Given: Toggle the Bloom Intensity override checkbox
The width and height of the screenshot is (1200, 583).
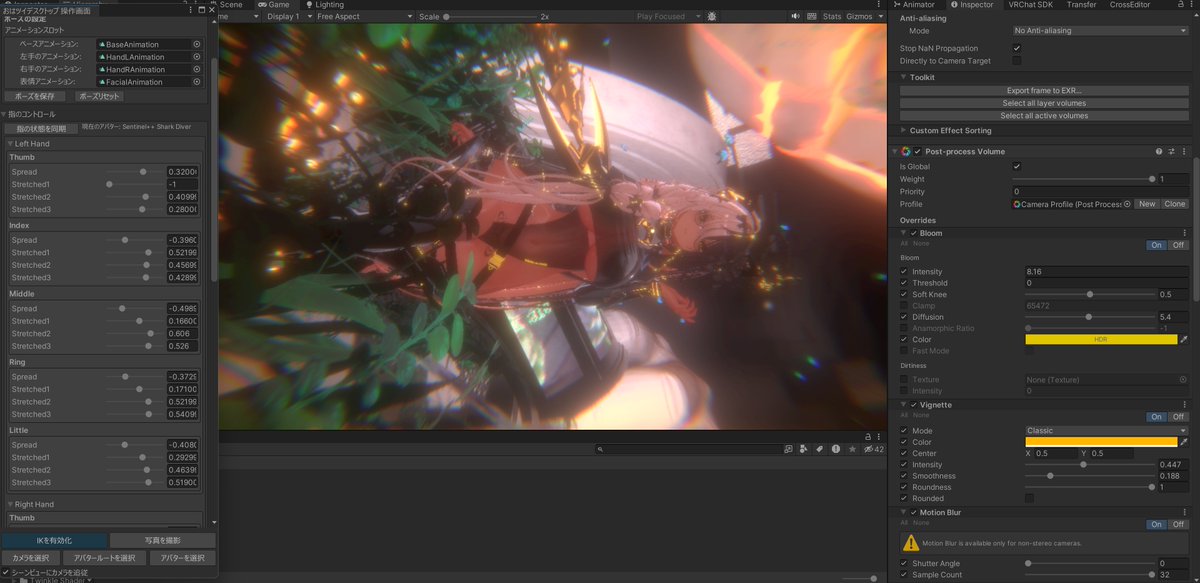Looking at the screenshot, I should coord(905,272).
